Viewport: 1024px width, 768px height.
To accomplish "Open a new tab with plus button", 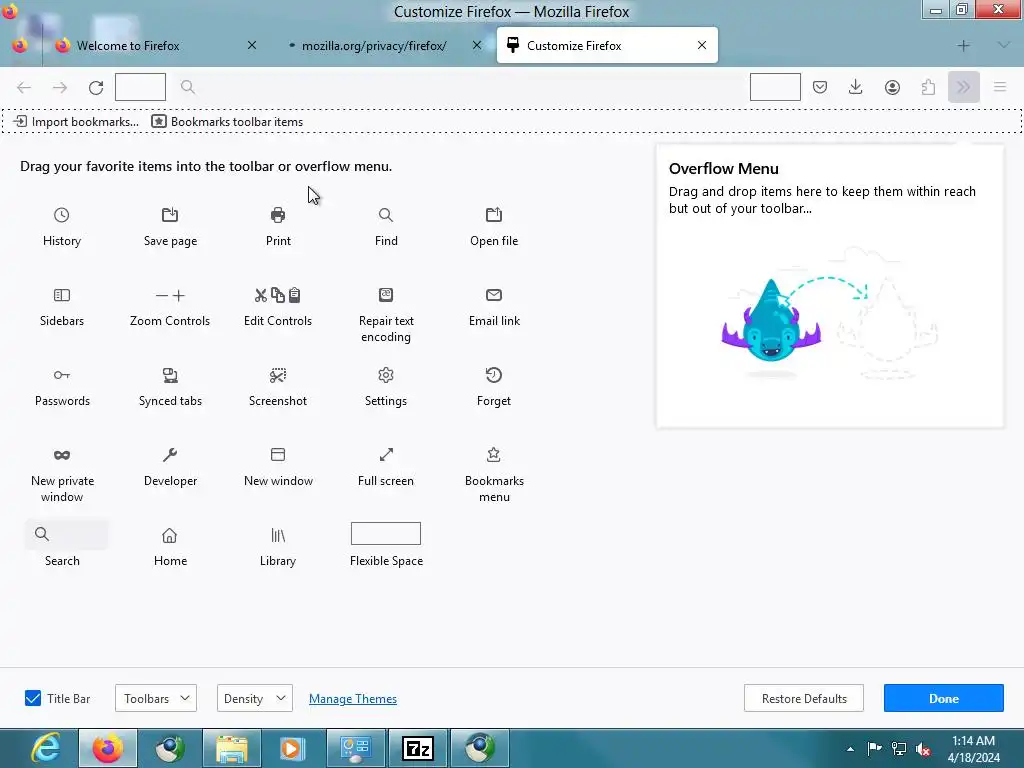I will pos(963,45).
